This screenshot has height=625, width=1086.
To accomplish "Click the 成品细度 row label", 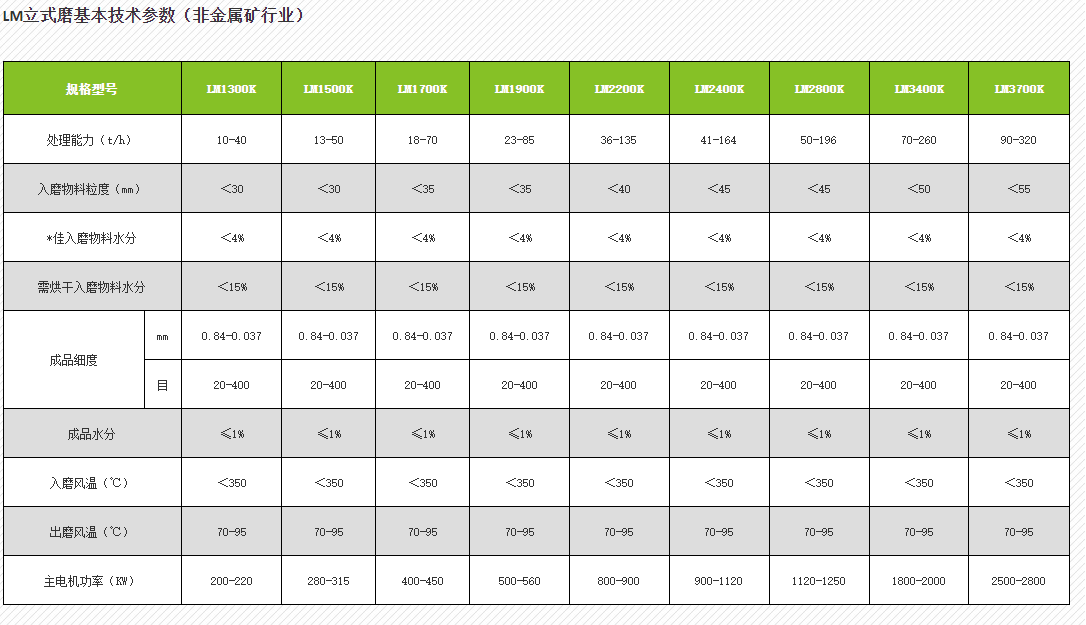I will 74,360.
